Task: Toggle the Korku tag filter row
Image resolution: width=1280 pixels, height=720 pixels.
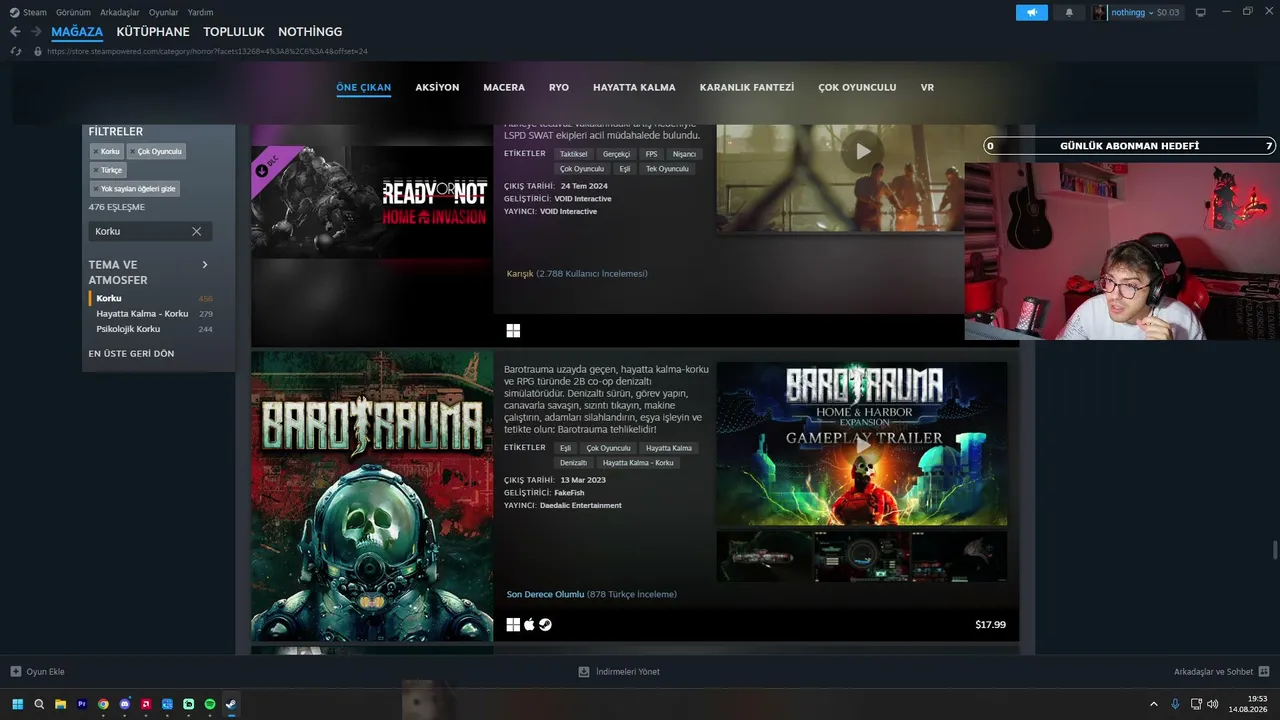Action: (x=152, y=298)
